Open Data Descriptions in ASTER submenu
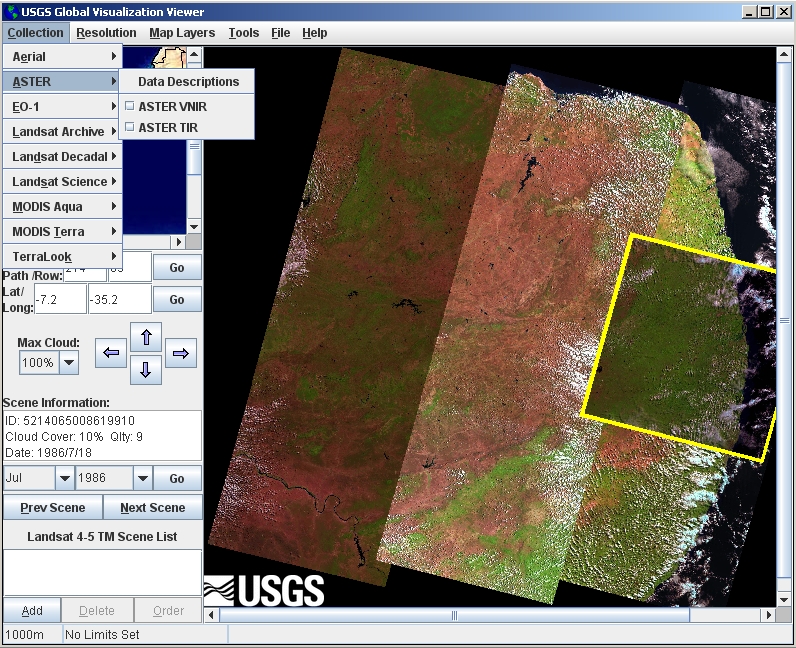This screenshot has width=796, height=648. [x=188, y=81]
